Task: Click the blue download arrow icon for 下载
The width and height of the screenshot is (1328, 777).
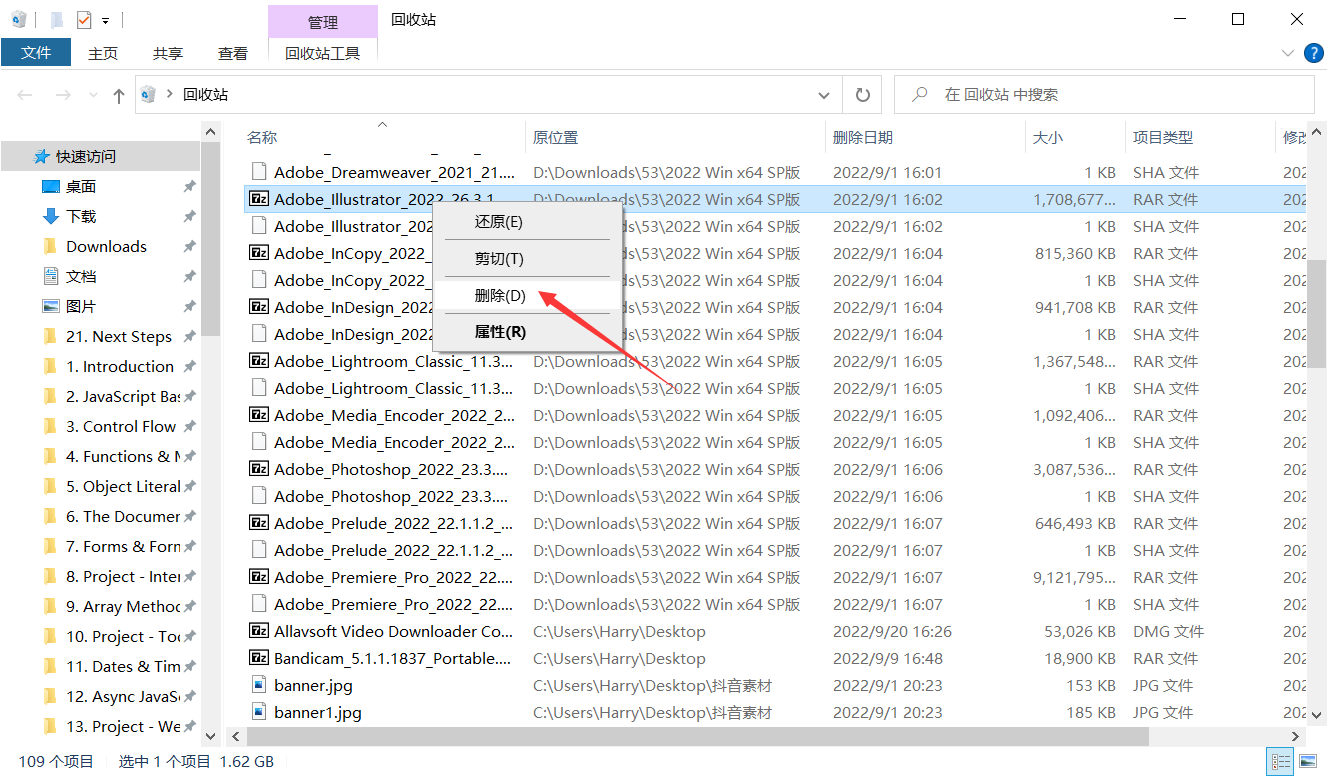Action: 51,216
